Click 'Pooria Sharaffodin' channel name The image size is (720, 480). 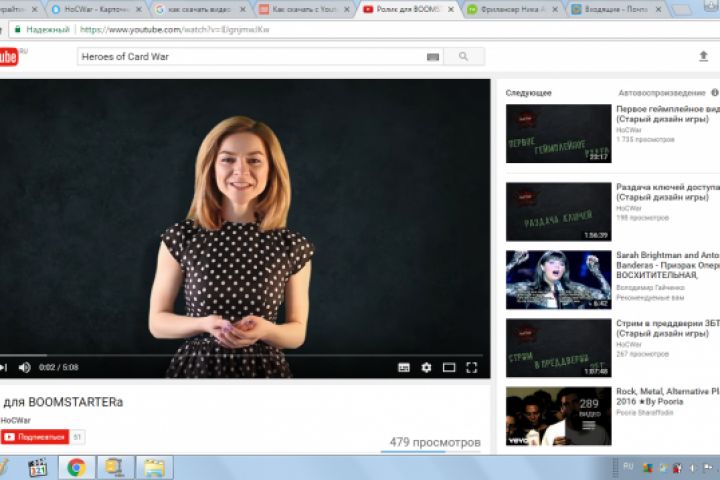coord(645,412)
